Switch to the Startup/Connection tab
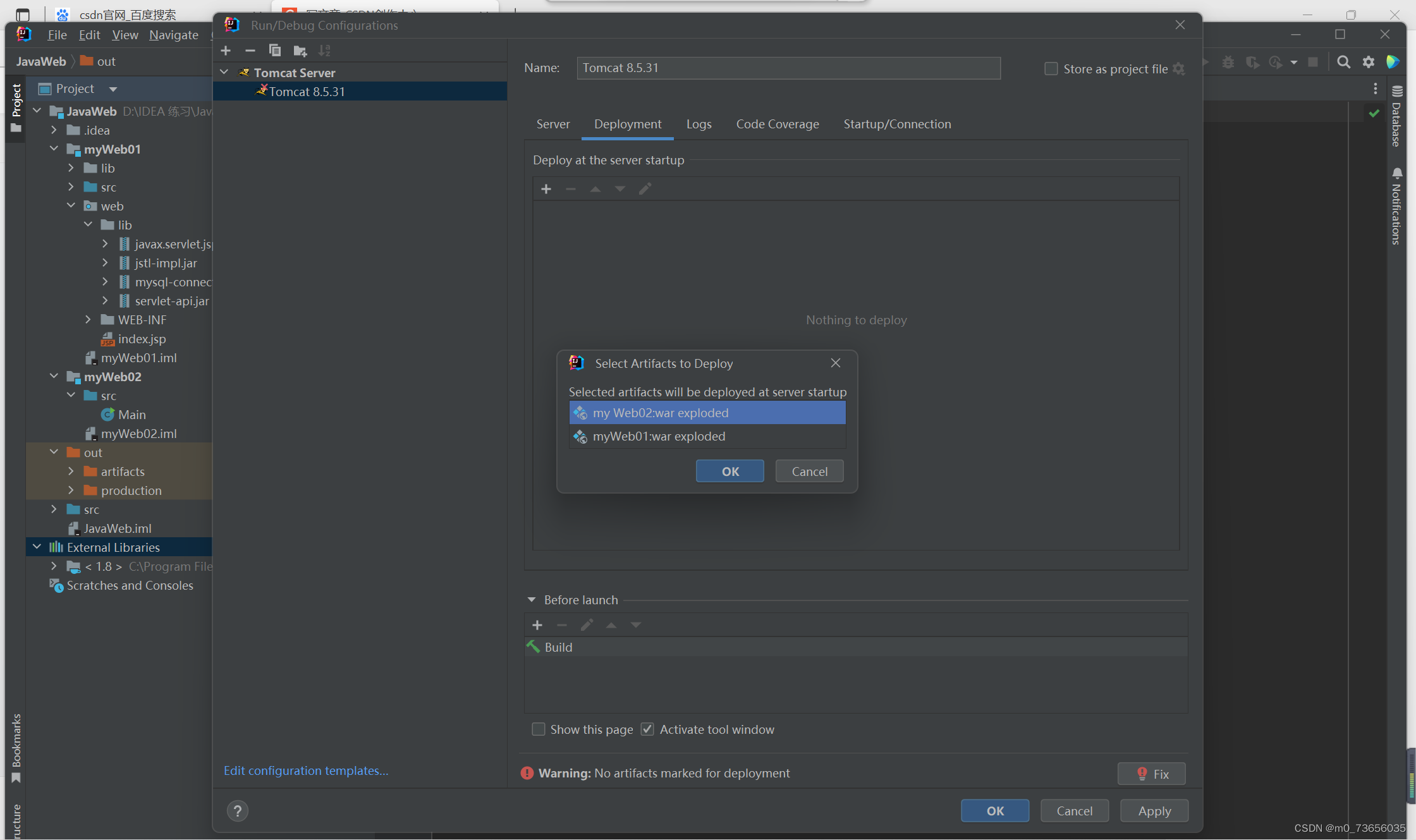This screenshot has width=1416, height=840. (897, 124)
